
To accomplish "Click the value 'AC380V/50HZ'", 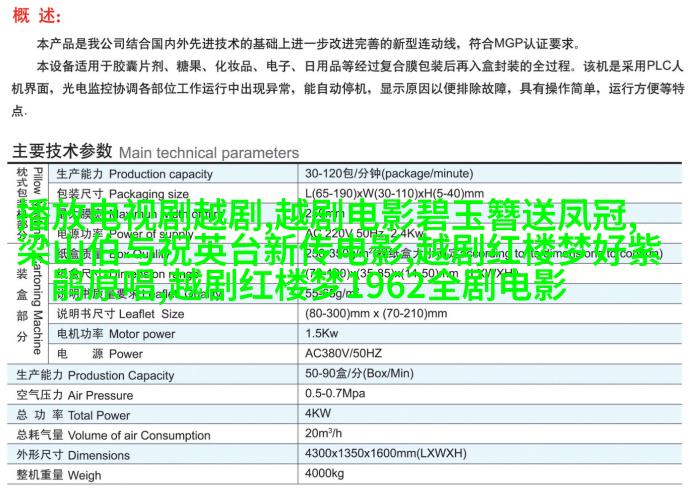I will 343,353.
